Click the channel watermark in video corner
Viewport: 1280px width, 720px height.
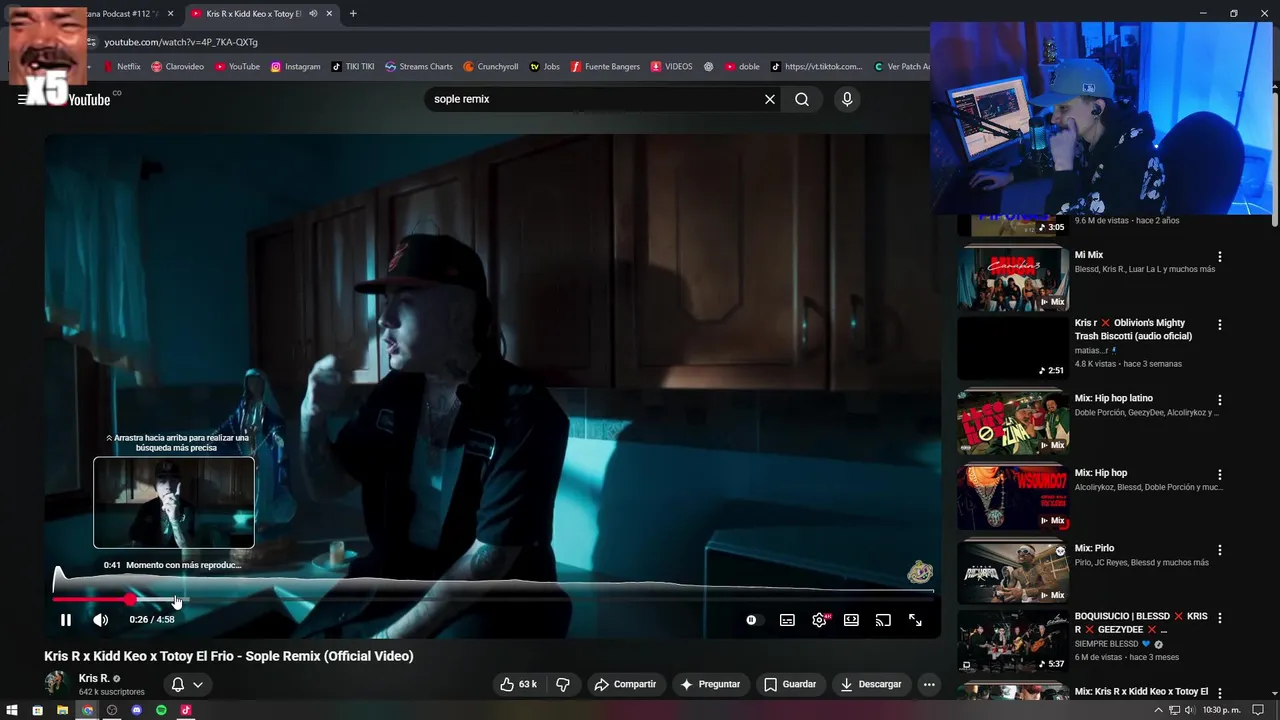(x=920, y=572)
